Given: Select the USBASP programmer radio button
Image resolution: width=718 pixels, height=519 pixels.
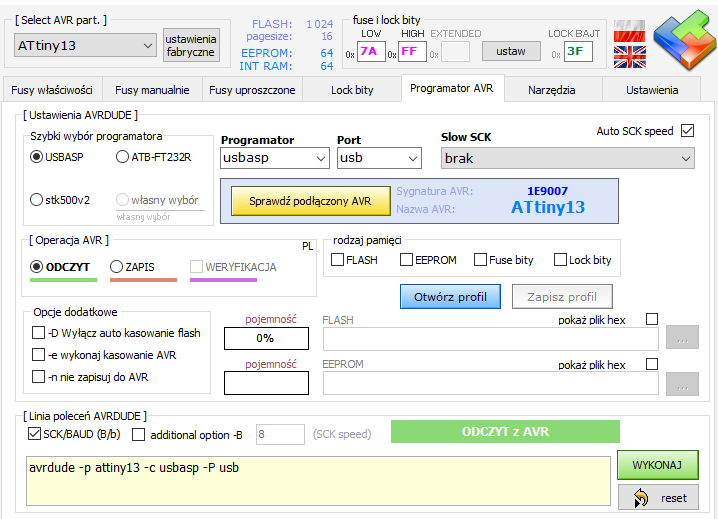Looking at the screenshot, I should [x=37, y=156].
